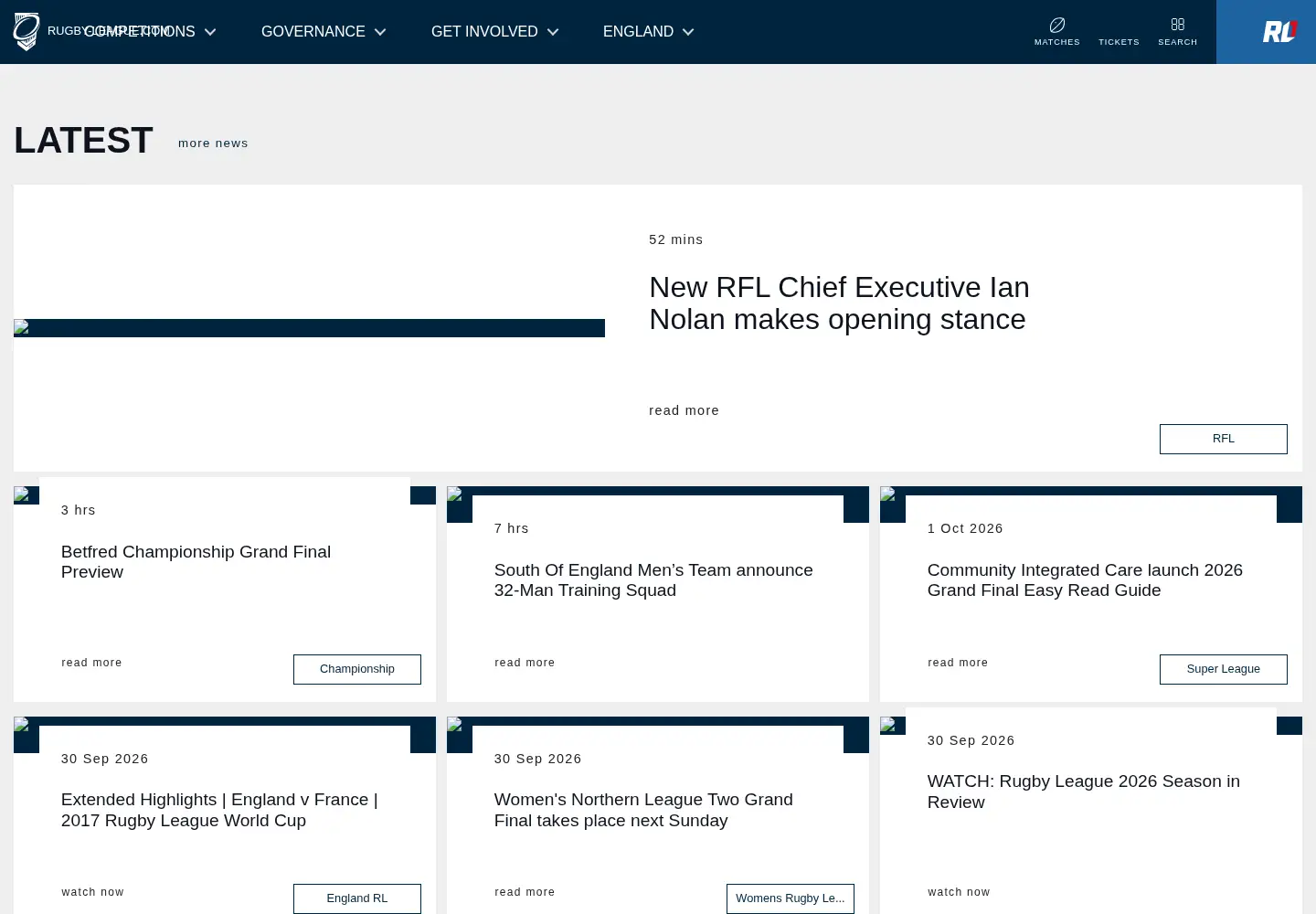This screenshot has height=914, width=1316.
Task: Click 'read more' on Community Integrated Care card
Action: (x=958, y=663)
